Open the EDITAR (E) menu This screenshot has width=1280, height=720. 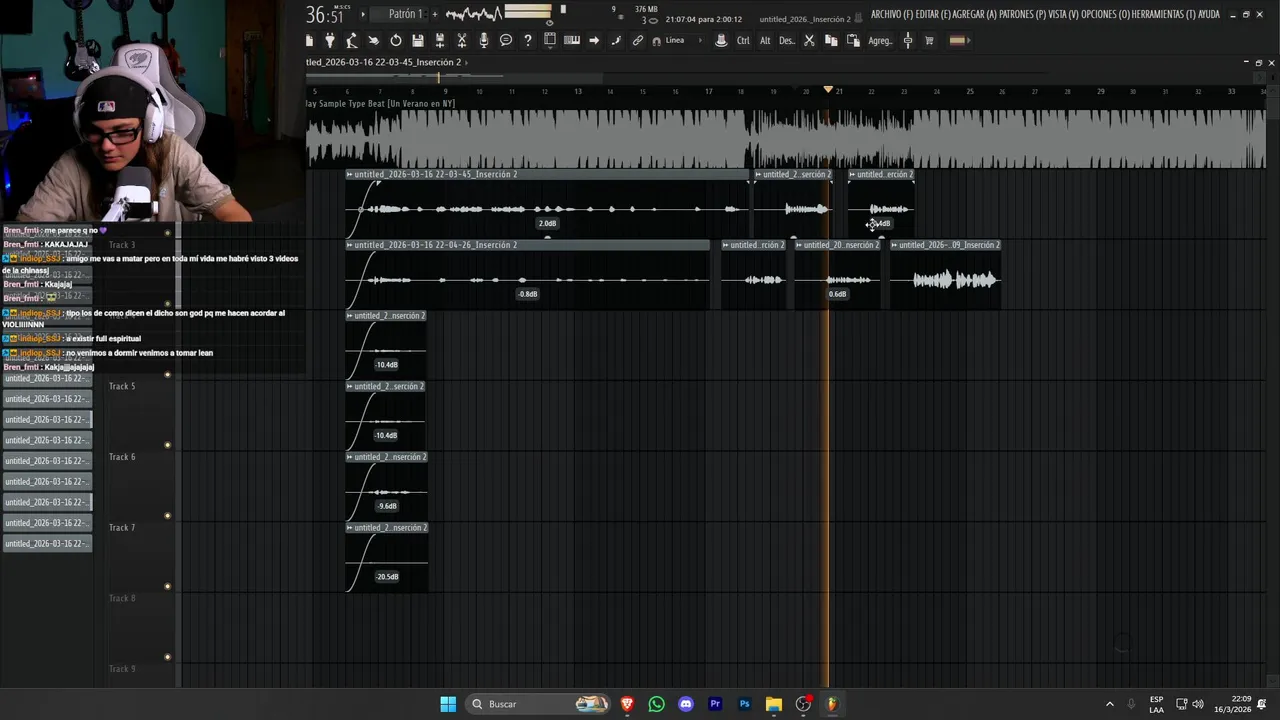coord(935,14)
